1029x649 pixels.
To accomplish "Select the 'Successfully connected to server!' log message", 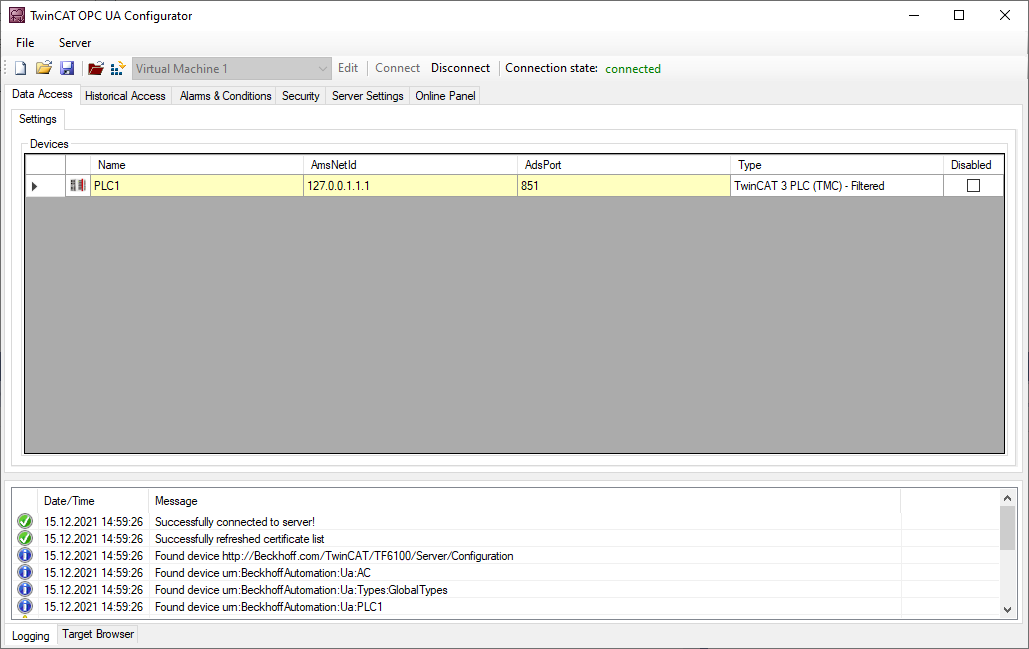I will point(235,522).
